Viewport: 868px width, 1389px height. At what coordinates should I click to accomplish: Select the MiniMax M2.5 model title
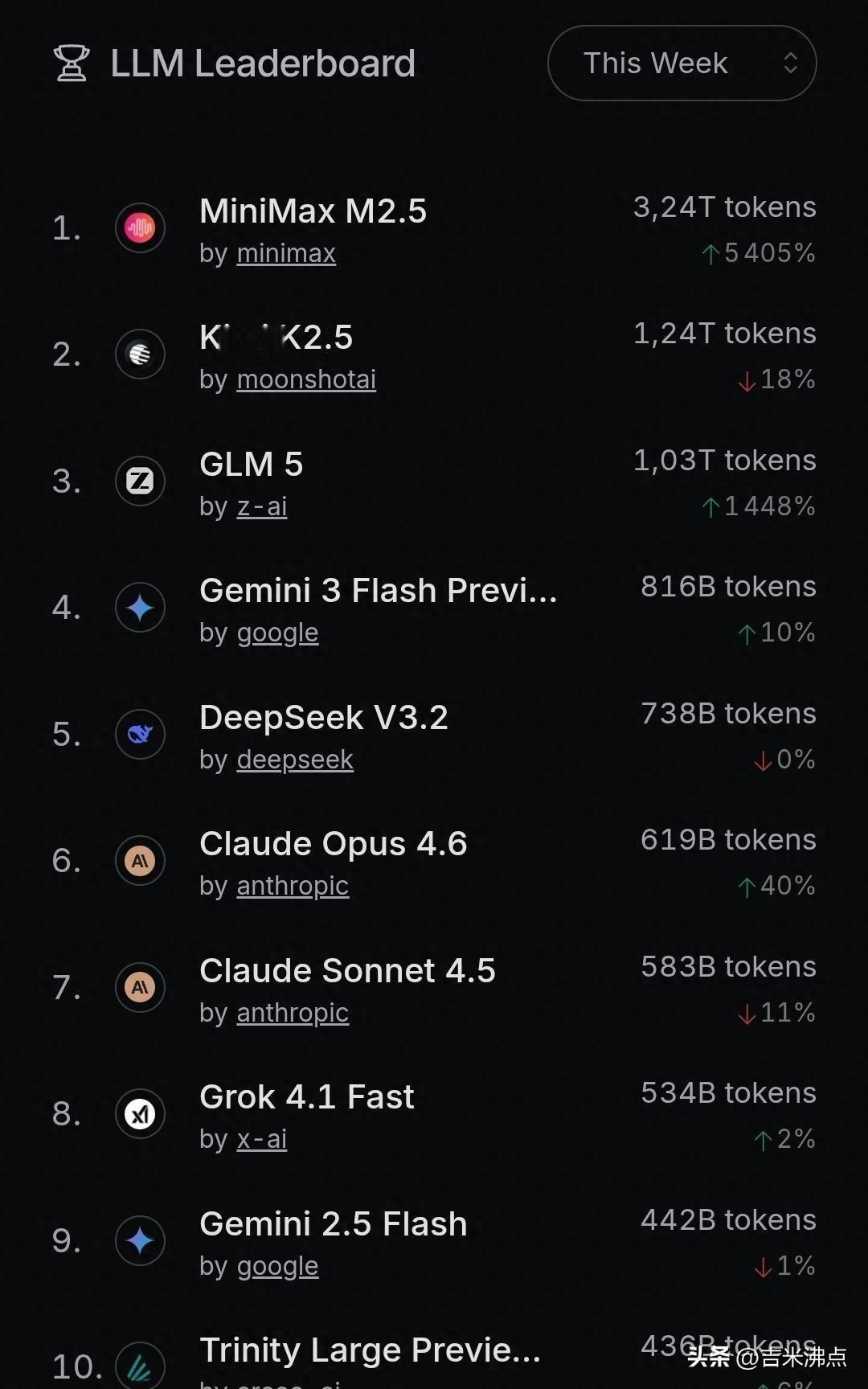tap(313, 211)
